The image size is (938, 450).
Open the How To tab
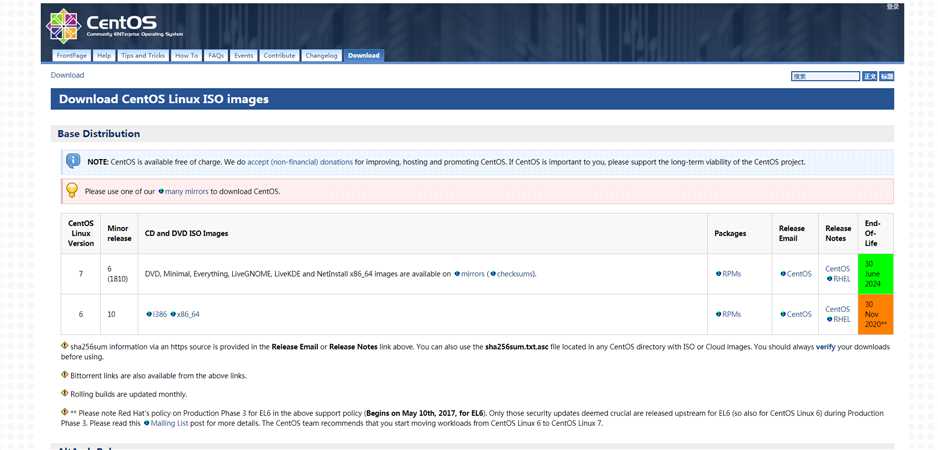pyautogui.click(x=186, y=56)
